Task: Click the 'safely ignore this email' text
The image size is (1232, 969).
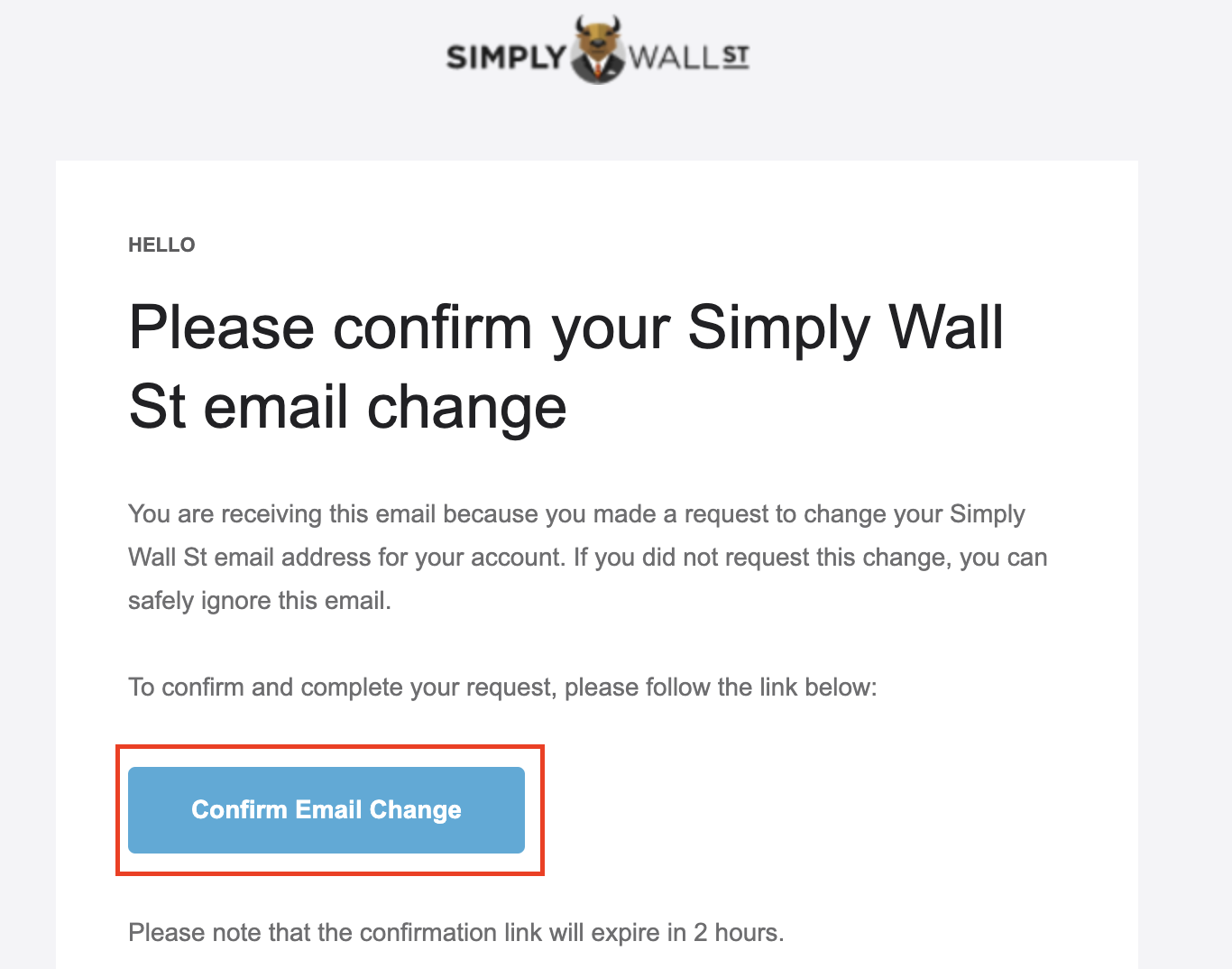Action: 260,601
